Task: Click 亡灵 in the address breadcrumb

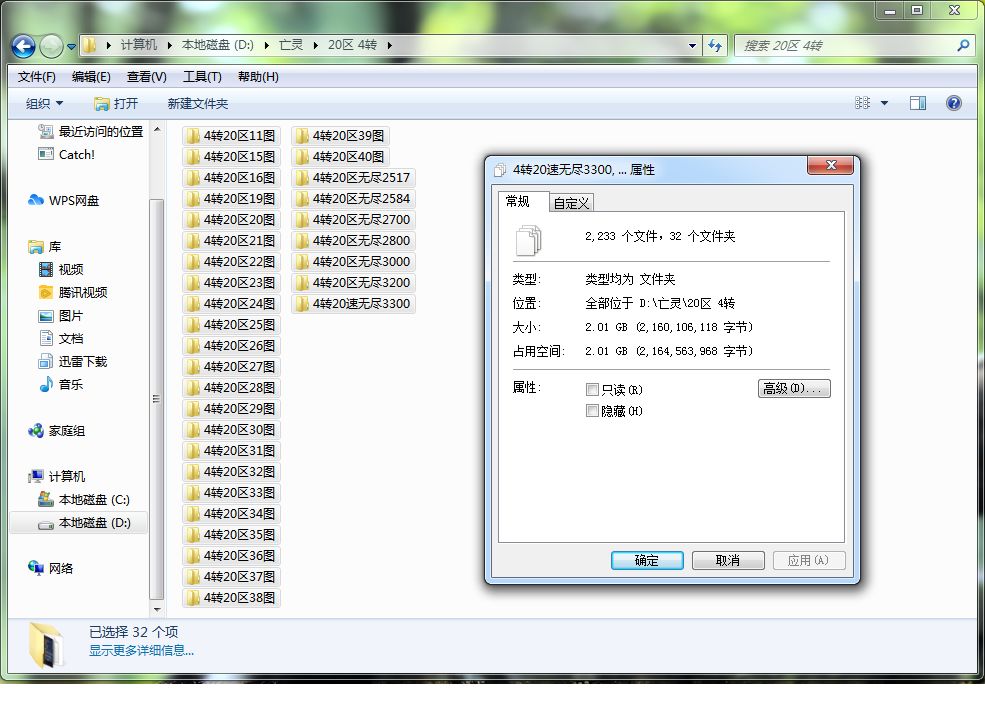Action: coord(291,45)
